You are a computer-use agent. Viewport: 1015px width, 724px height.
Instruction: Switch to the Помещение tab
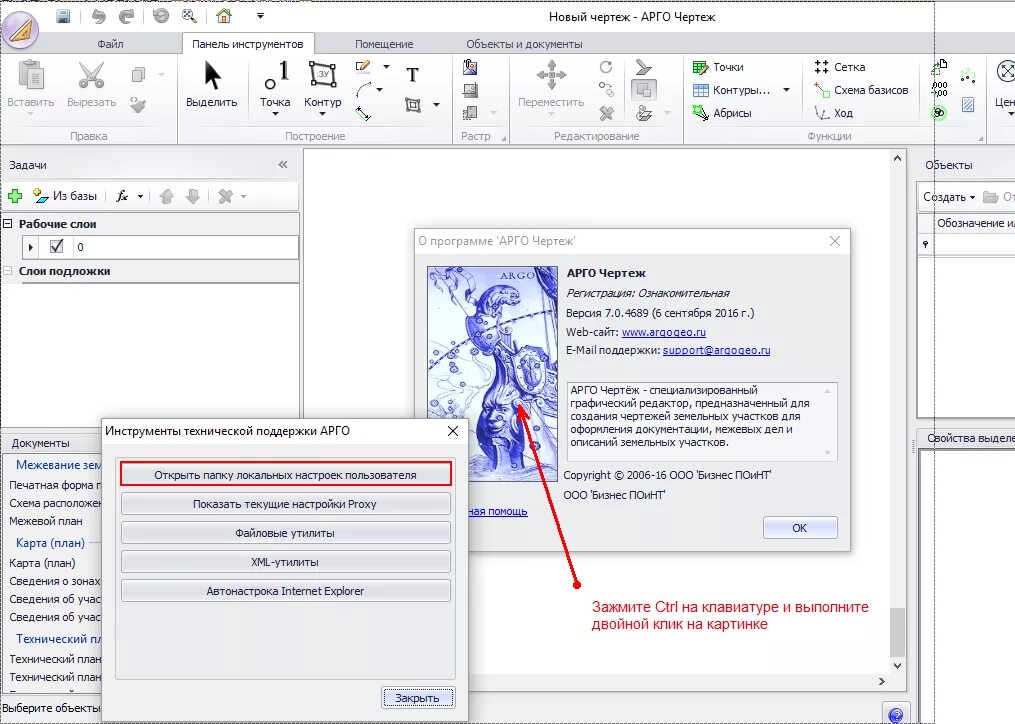pyautogui.click(x=384, y=44)
